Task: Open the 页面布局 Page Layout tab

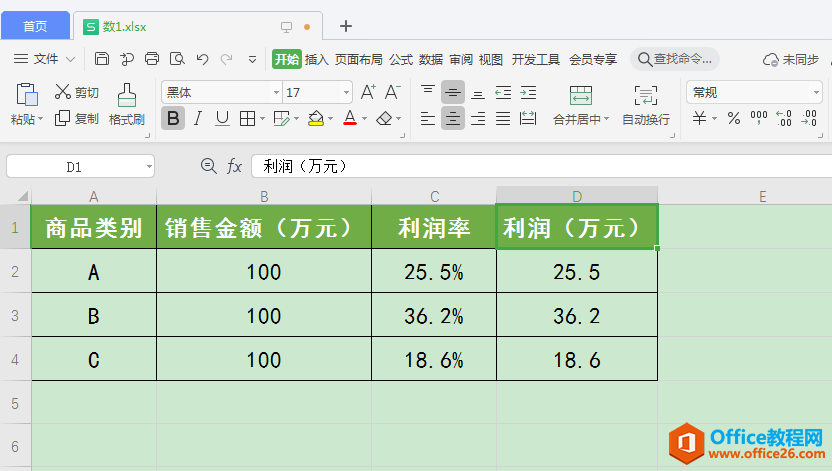Action: click(x=359, y=59)
